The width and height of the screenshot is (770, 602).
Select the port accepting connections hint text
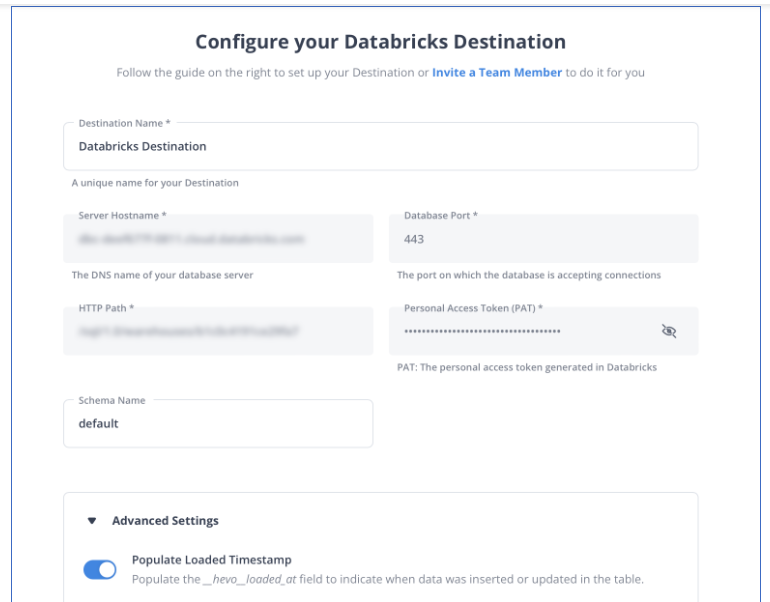(x=529, y=275)
